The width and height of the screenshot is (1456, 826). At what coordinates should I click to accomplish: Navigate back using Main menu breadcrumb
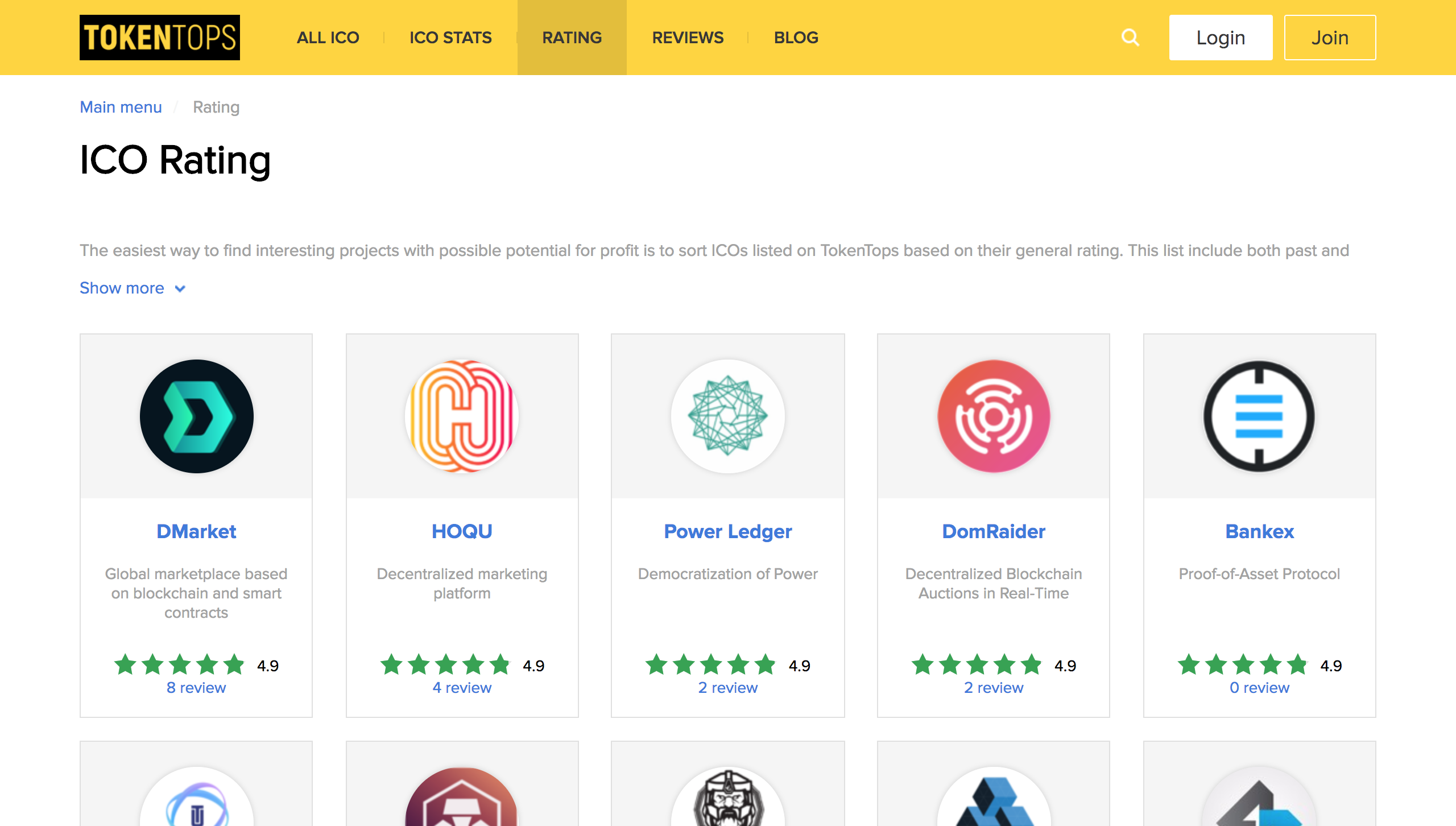(x=121, y=107)
